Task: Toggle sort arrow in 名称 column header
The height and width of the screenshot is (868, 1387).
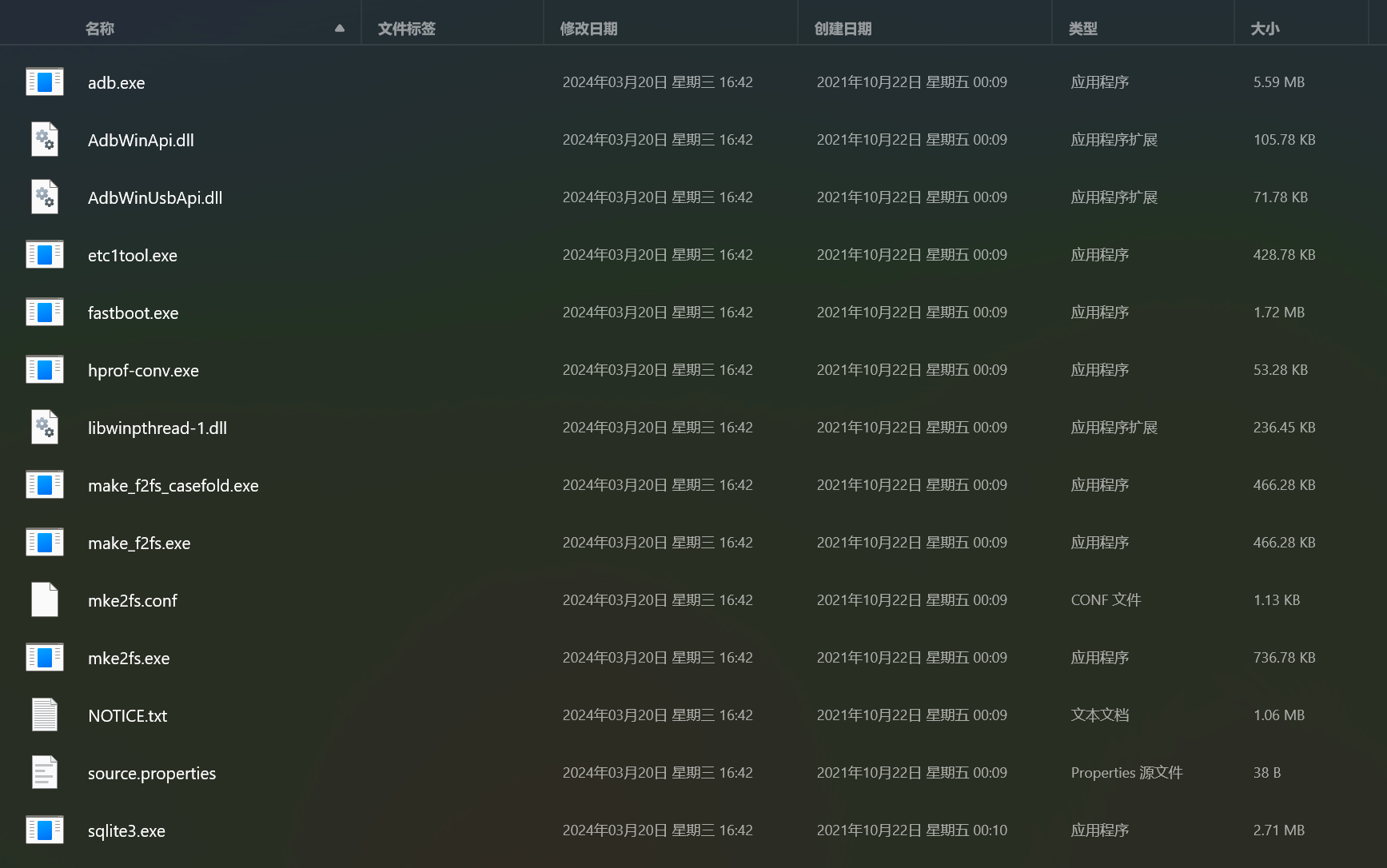Action: 340,29
